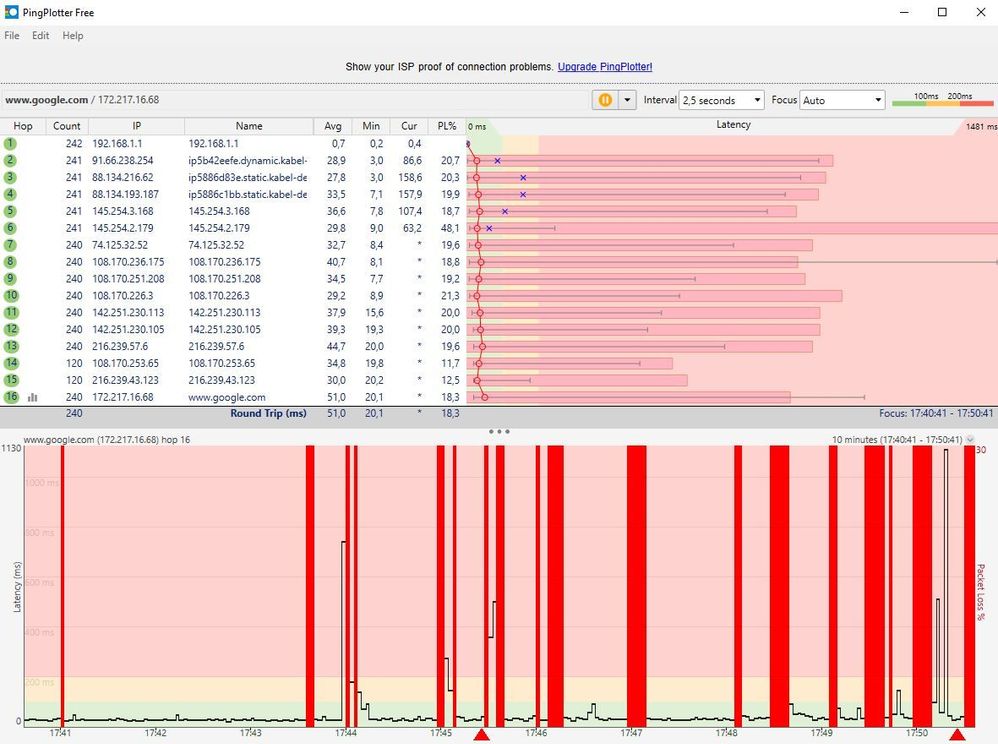Click packet loss value 48,1 for hop 6
Screen dimensions: 998x744
(x=449, y=228)
